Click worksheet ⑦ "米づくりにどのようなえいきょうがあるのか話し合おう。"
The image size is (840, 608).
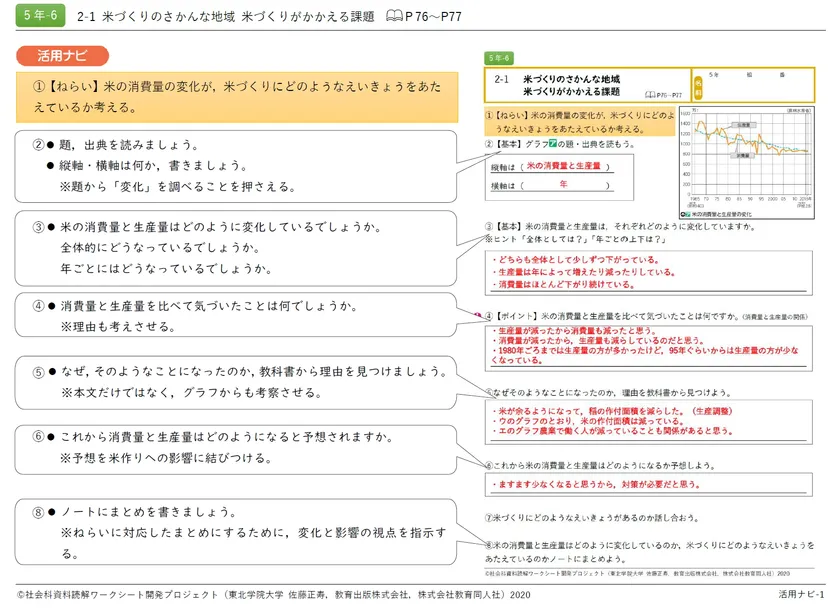point(592,518)
